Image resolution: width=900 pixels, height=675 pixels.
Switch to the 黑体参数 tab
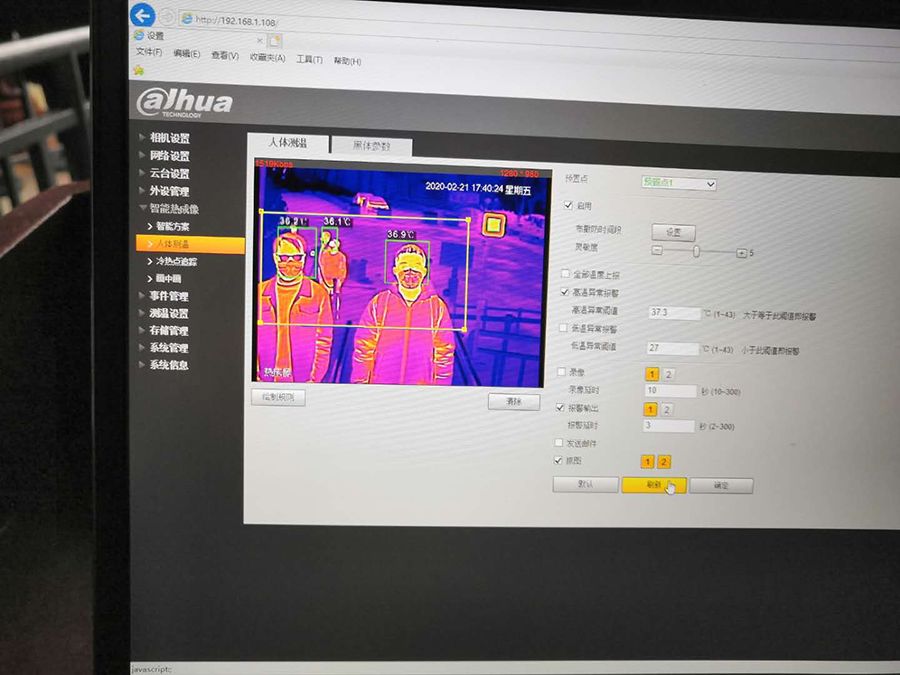click(x=370, y=146)
